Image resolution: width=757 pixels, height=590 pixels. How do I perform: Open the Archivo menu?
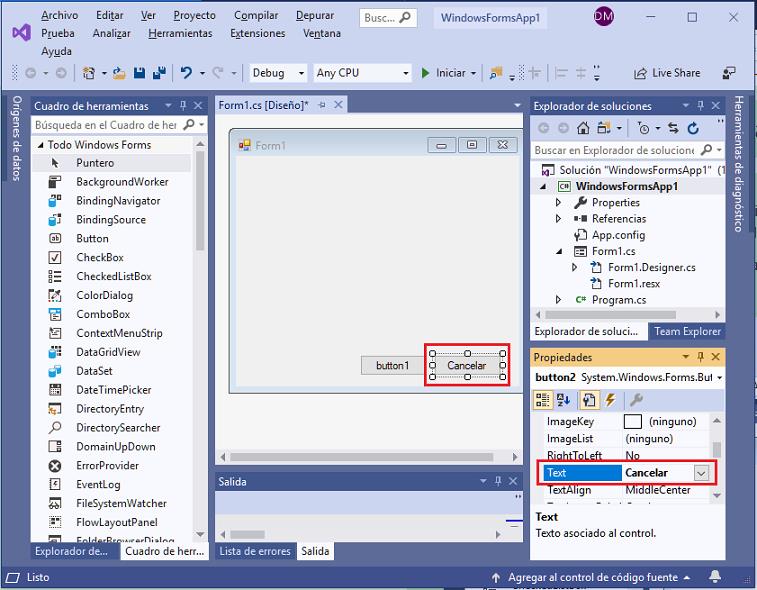[59, 15]
